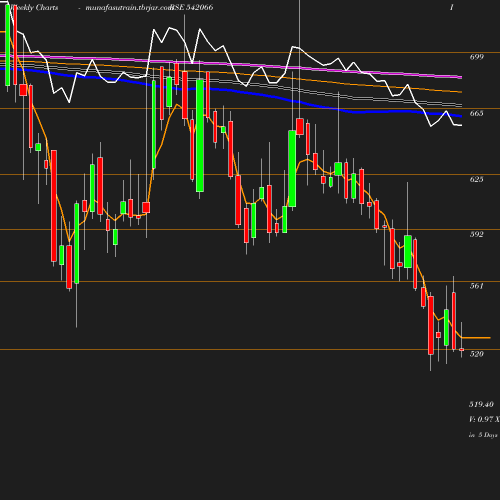500x500 pixels.
Task: Click the munafasutra website watermark text
Action: (129, 7)
